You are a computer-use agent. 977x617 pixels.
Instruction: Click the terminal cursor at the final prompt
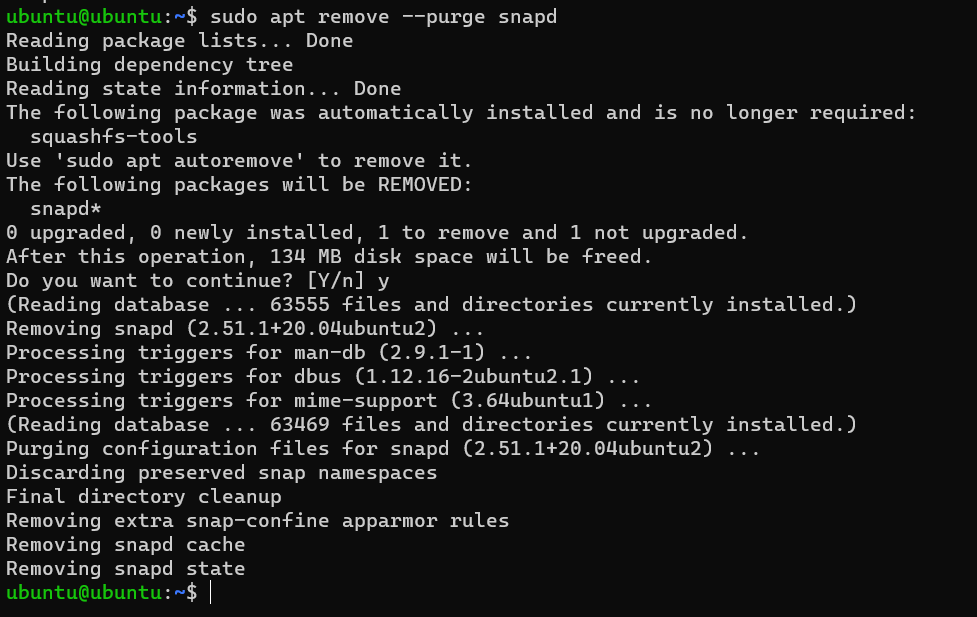[211, 593]
